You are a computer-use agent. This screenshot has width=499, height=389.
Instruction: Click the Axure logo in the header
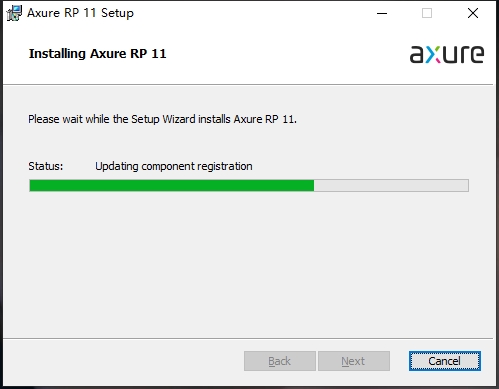[447, 54]
